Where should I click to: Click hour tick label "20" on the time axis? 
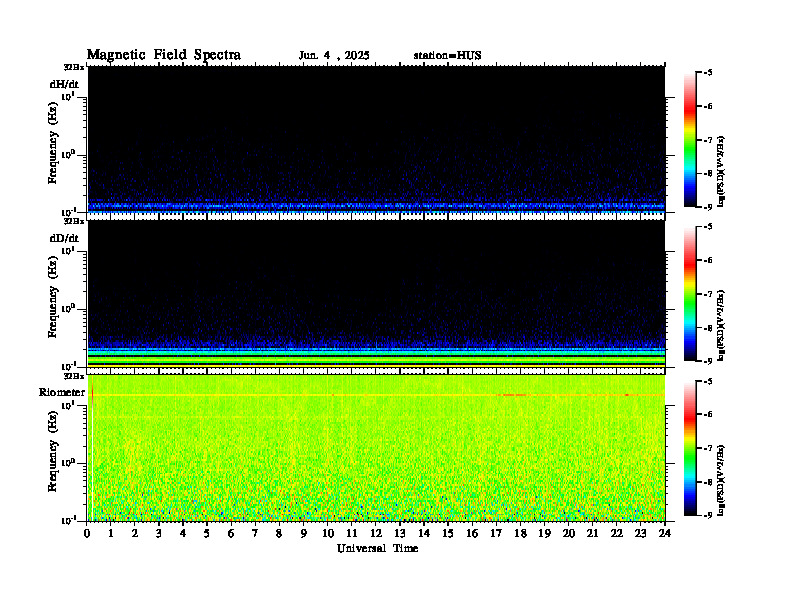coord(569,533)
